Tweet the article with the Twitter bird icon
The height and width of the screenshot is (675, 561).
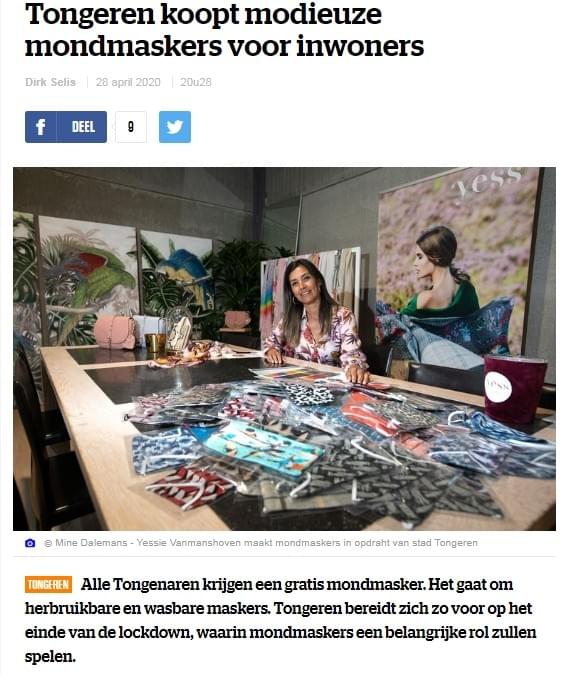click(x=175, y=127)
